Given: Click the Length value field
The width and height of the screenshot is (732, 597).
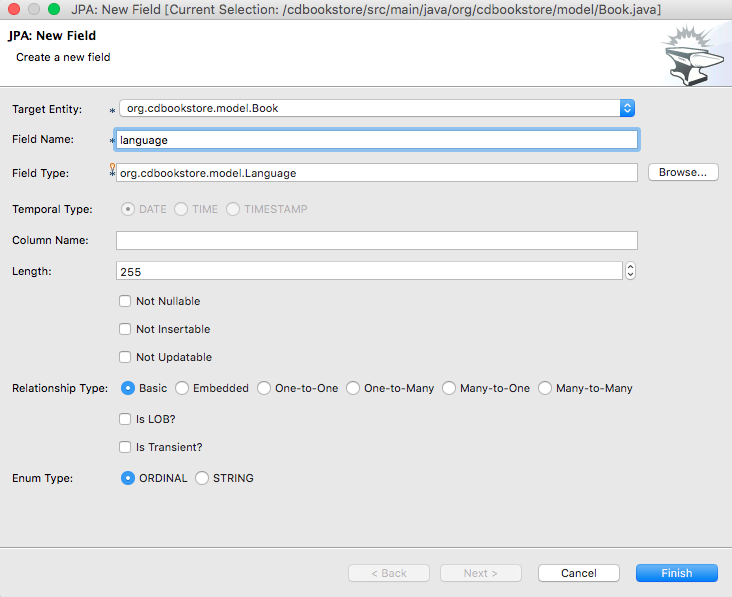Looking at the screenshot, I should [x=369, y=271].
